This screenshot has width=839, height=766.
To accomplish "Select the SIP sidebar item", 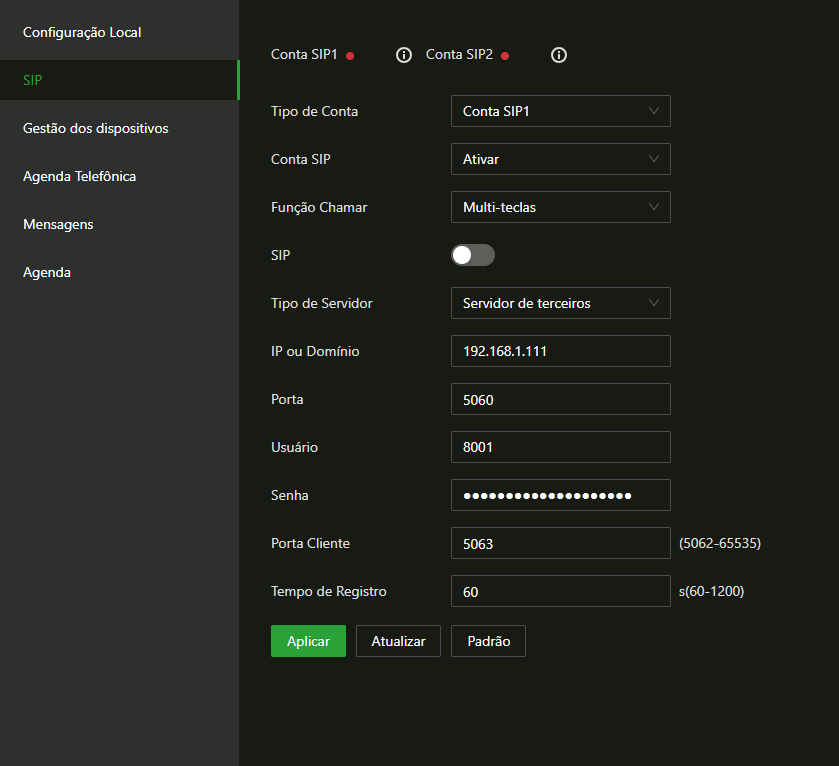I will [x=119, y=80].
